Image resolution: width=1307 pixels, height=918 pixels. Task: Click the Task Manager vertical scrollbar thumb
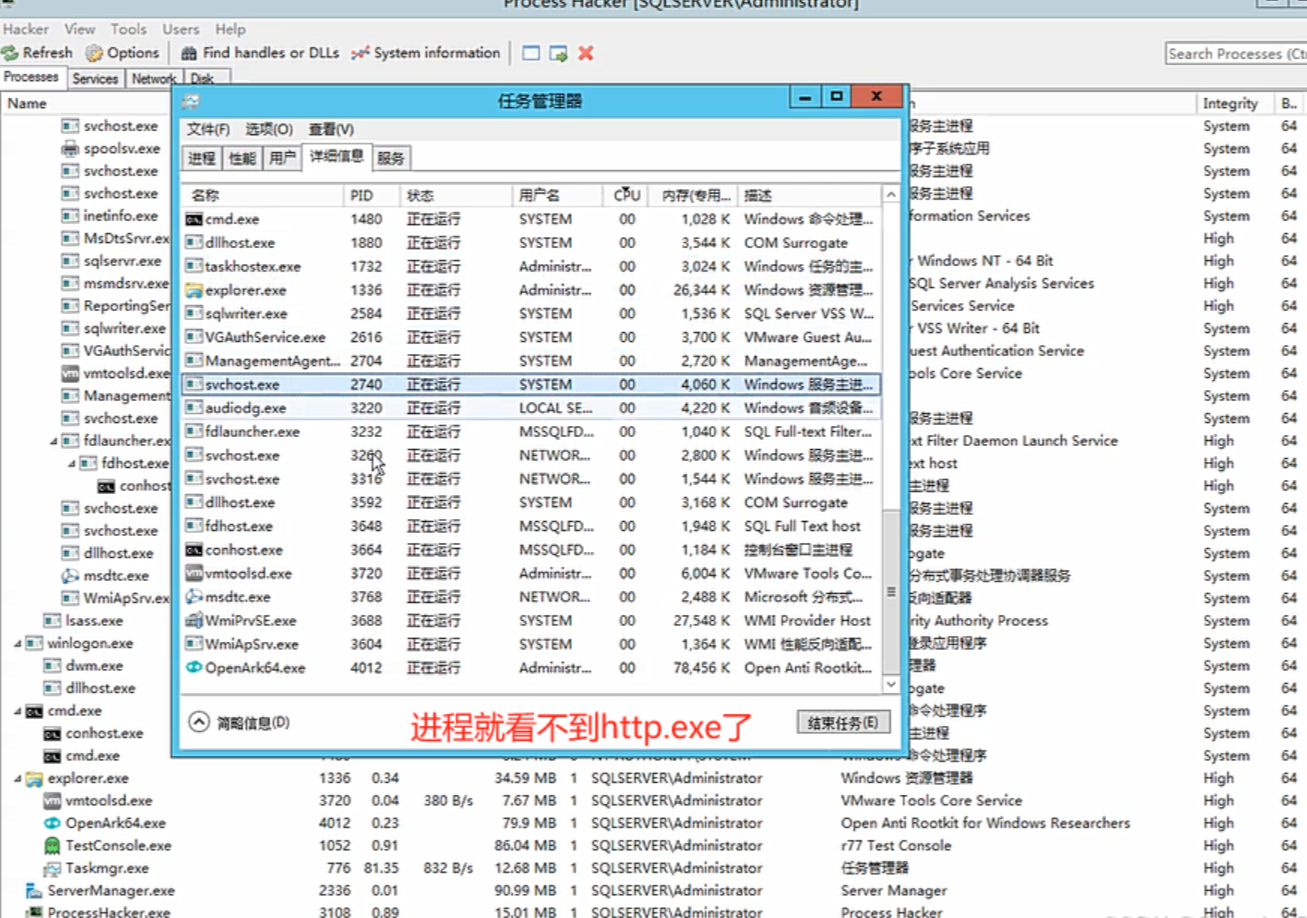tap(891, 590)
